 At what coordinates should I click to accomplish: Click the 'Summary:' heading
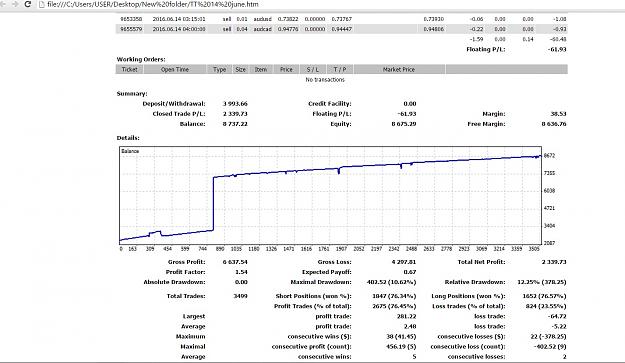(x=132, y=94)
